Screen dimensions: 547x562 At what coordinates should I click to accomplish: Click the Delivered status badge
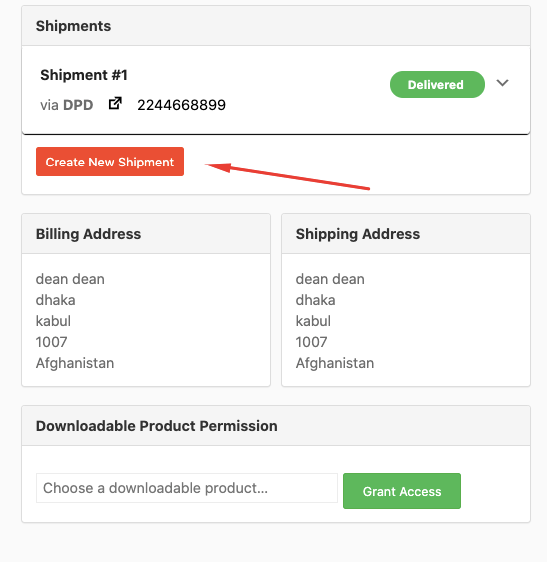pyautogui.click(x=437, y=85)
